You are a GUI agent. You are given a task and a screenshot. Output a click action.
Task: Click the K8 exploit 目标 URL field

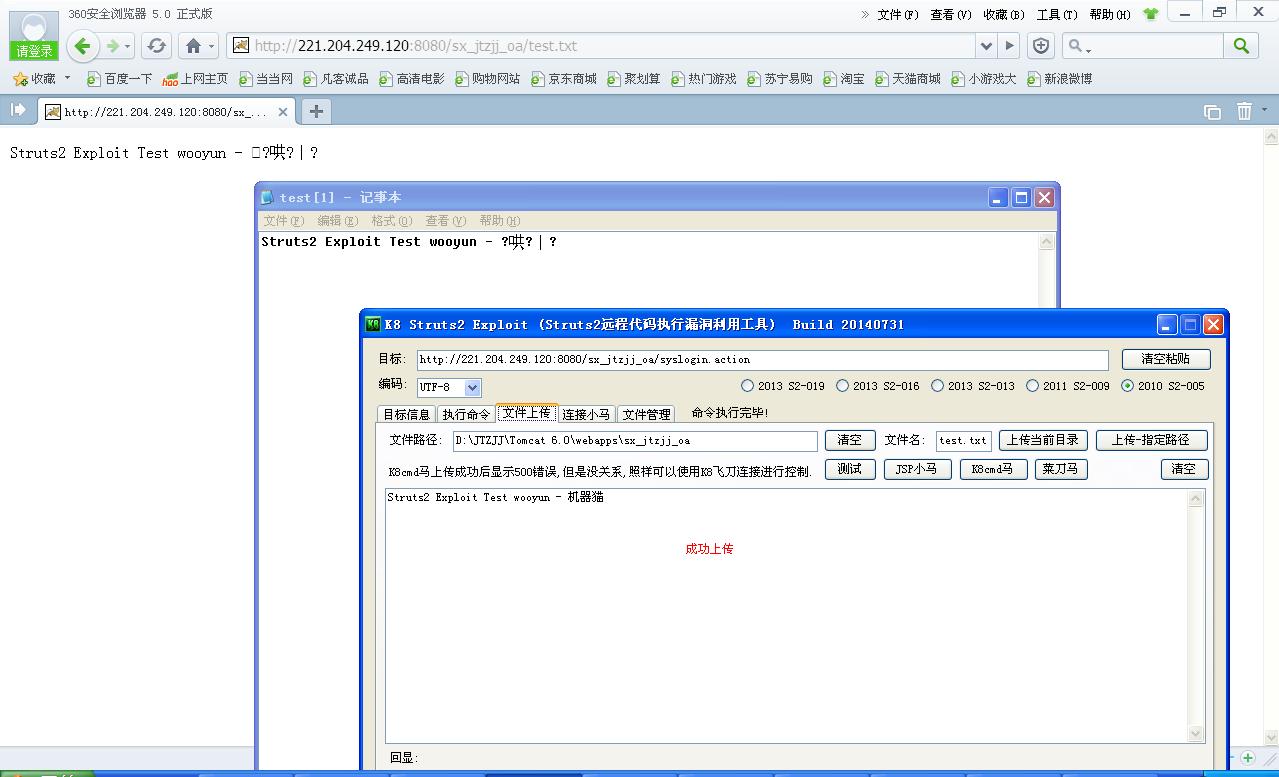[x=762, y=360]
